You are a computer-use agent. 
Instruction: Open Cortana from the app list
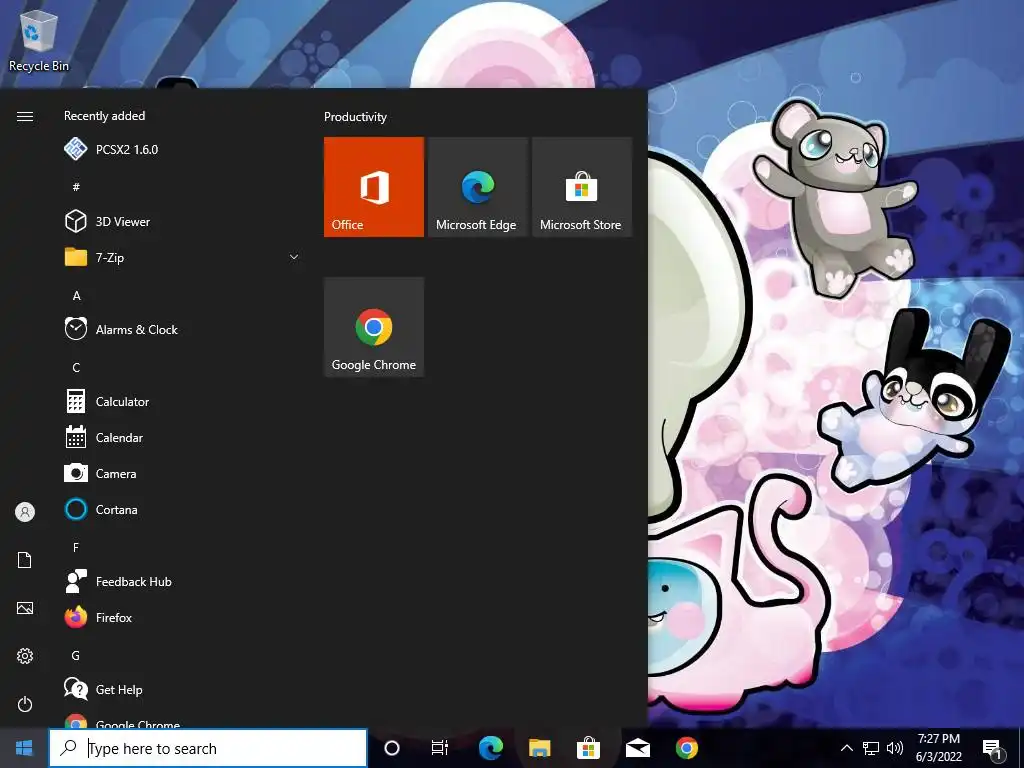pos(182,509)
